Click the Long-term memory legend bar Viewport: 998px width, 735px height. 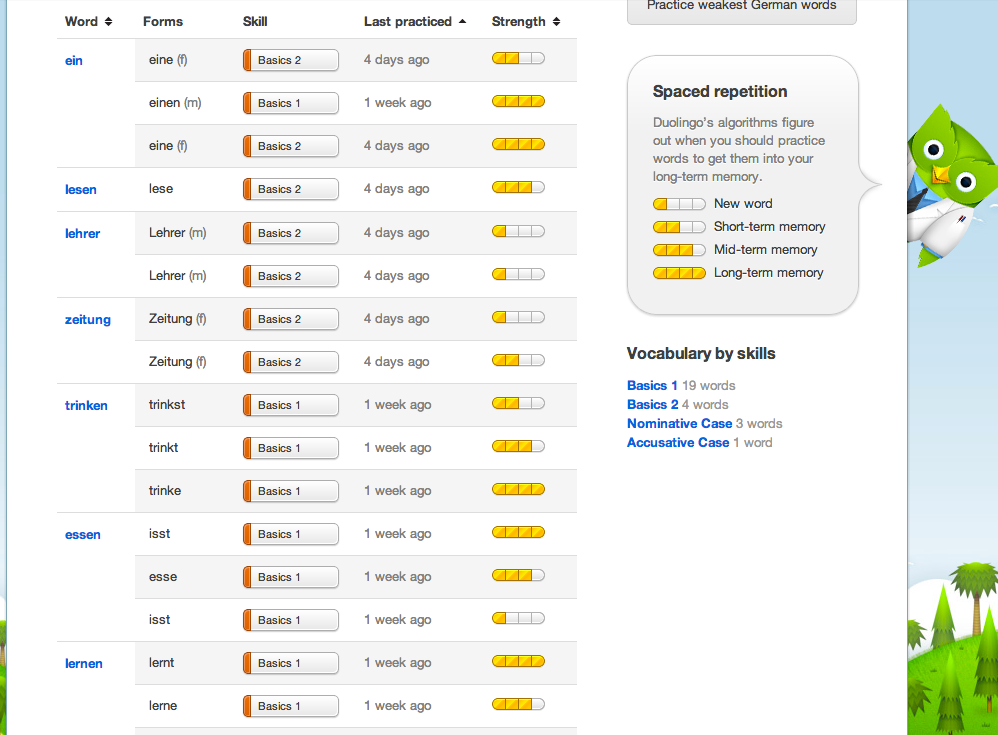point(679,273)
